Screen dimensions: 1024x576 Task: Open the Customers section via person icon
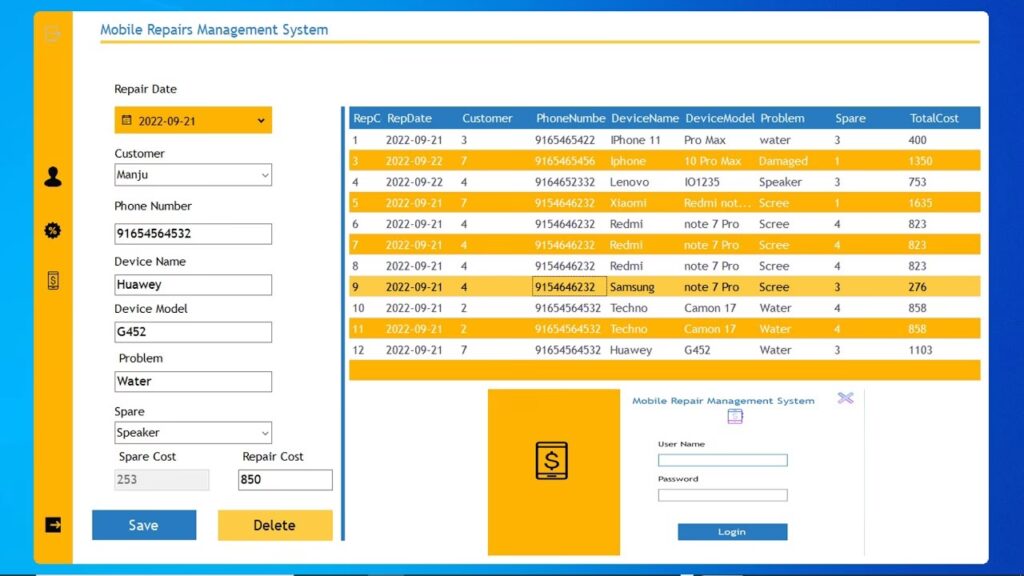click(x=53, y=177)
